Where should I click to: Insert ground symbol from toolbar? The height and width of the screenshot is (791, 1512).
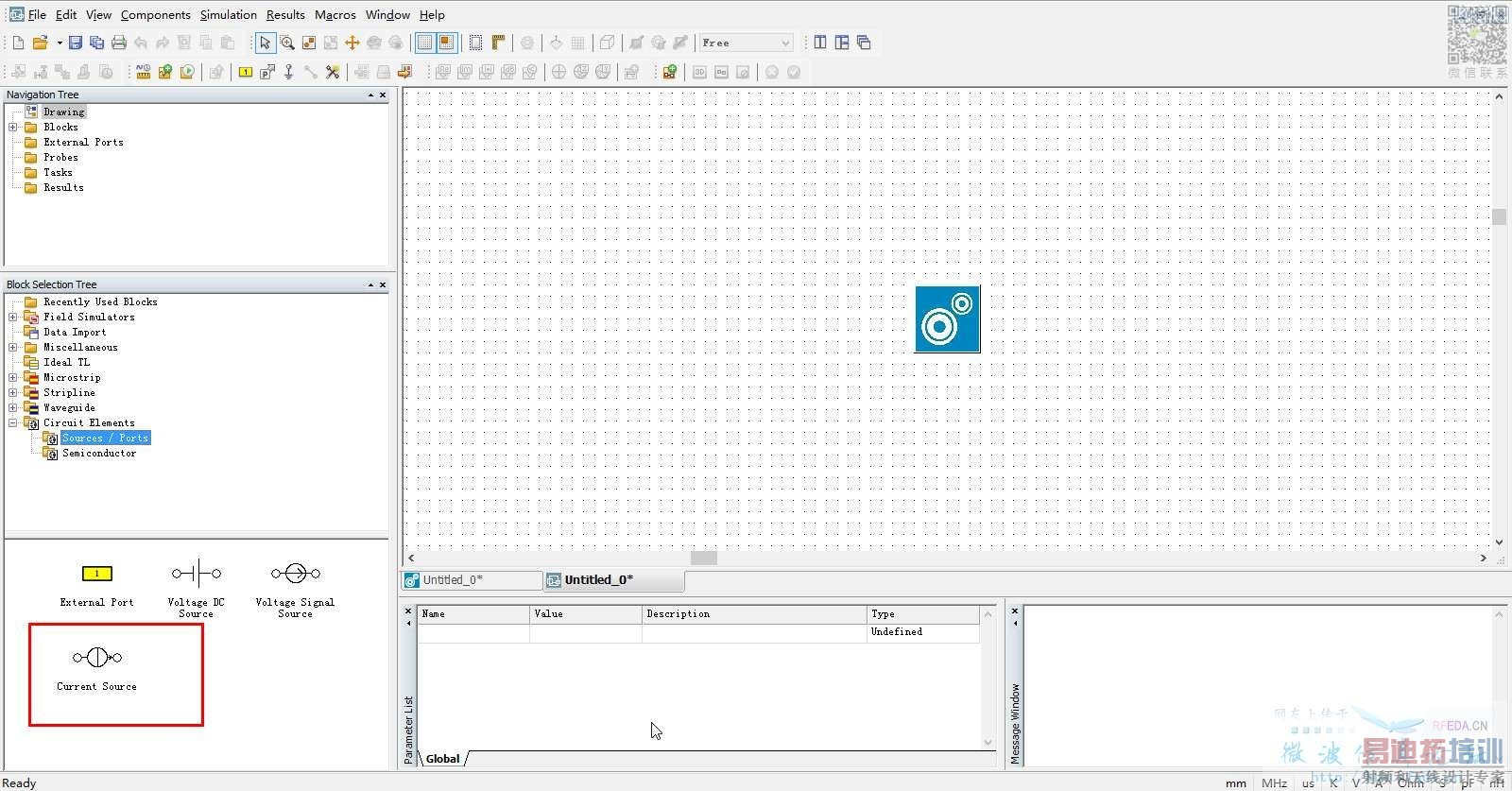coord(289,72)
